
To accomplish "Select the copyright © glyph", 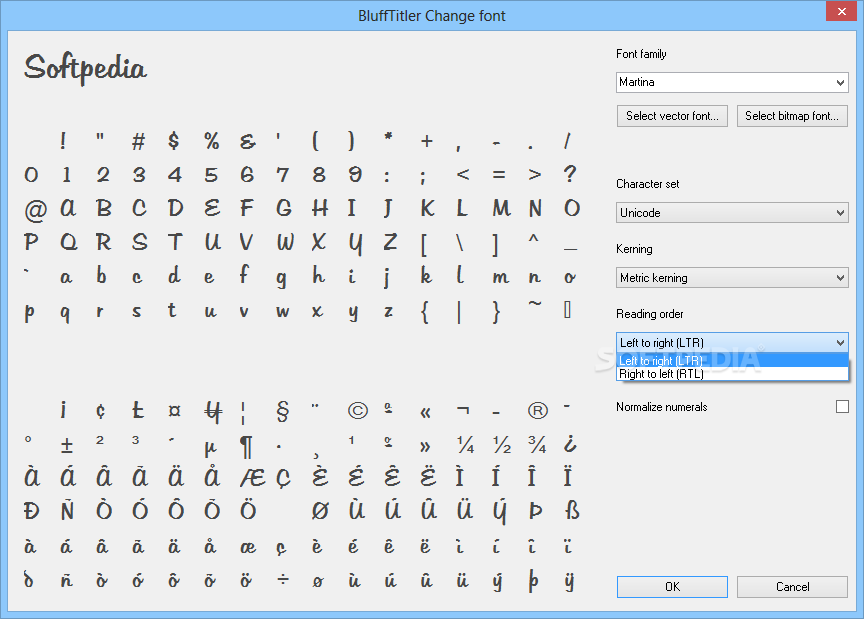I will point(358,411).
